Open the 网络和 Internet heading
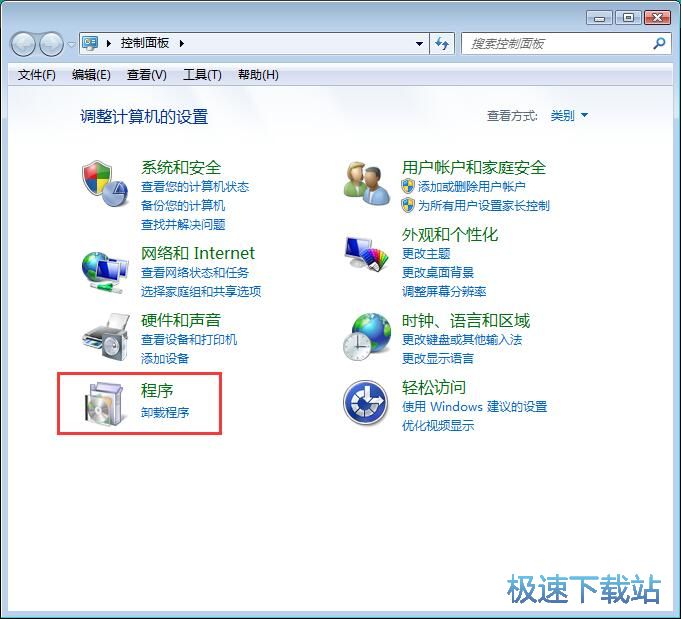The height and width of the screenshot is (619, 681). click(198, 253)
